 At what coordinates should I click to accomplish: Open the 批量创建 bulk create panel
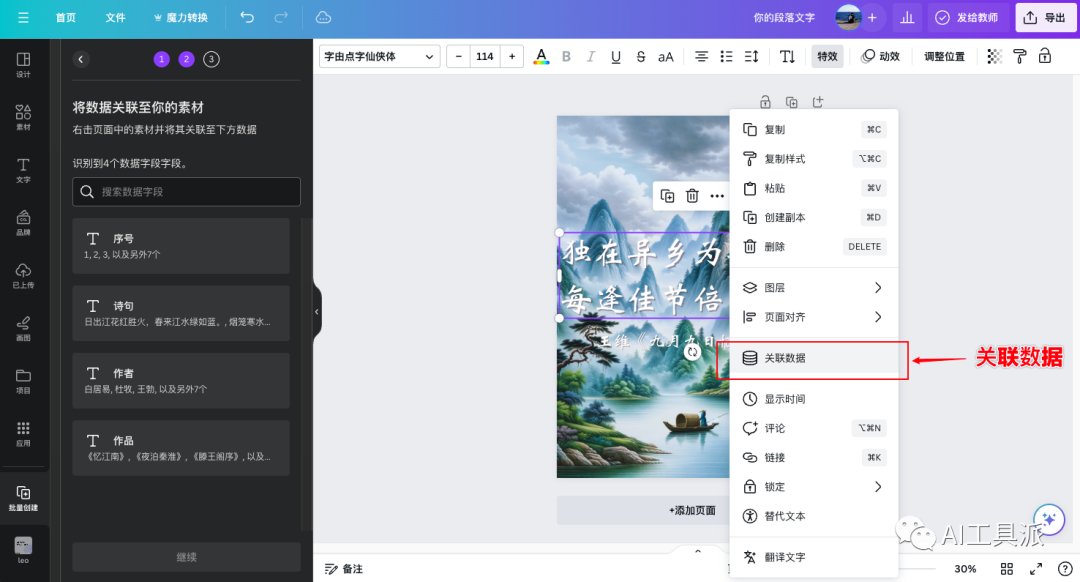tap(23, 497)
